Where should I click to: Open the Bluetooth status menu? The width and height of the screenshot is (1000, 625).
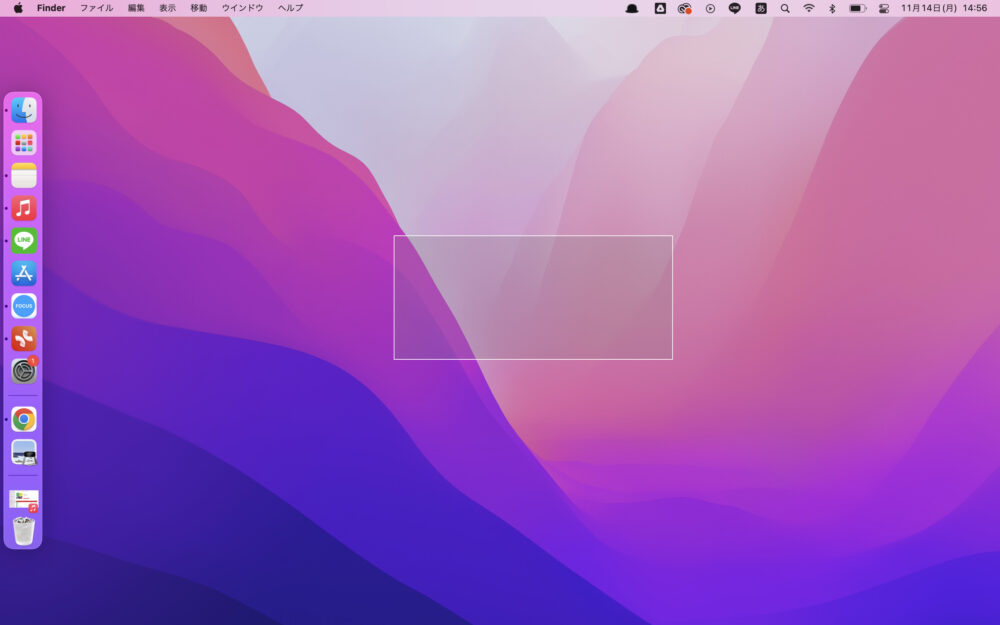click(832, 8)
